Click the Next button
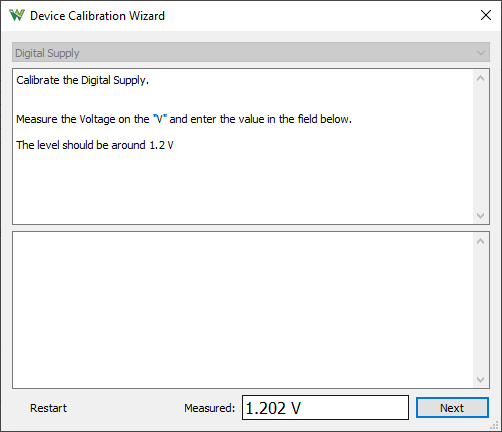The height and width of the screenshot is (432, 502). tap(452, 407)
